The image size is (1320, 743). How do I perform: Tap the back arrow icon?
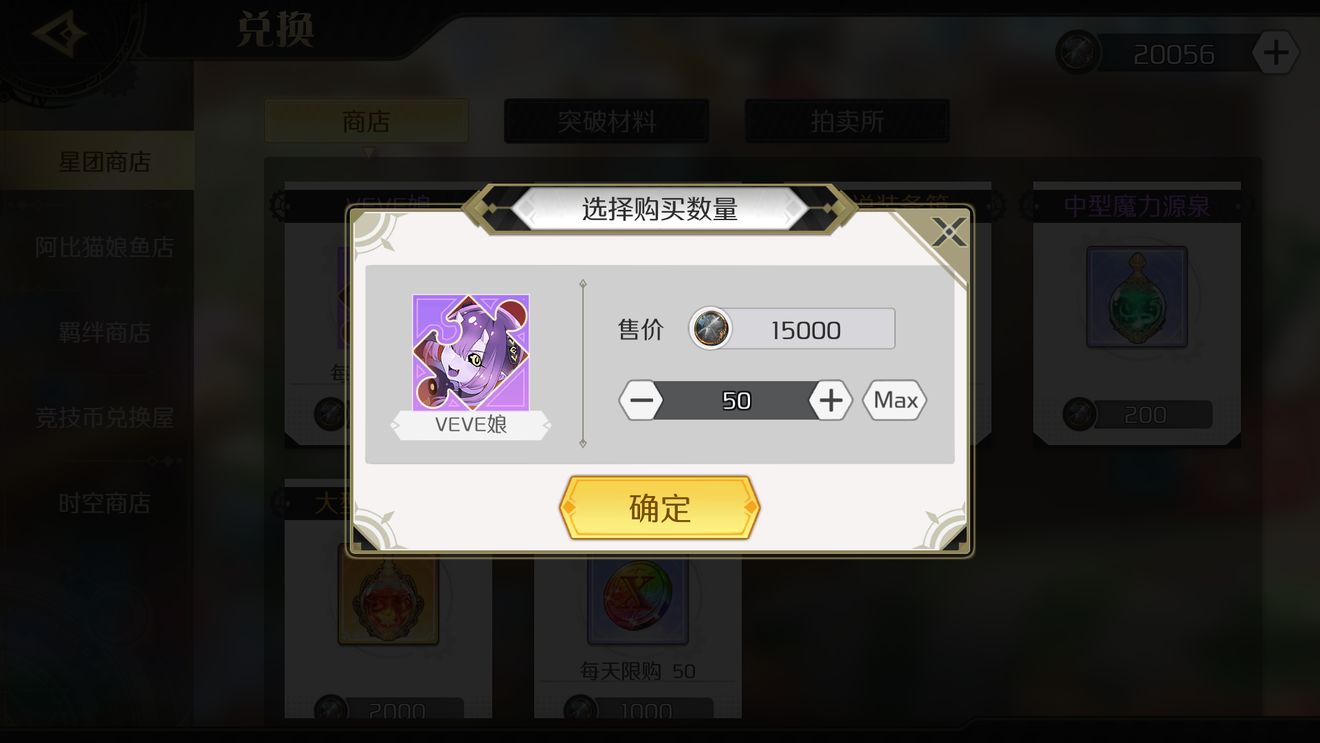(x=58, y=35)
